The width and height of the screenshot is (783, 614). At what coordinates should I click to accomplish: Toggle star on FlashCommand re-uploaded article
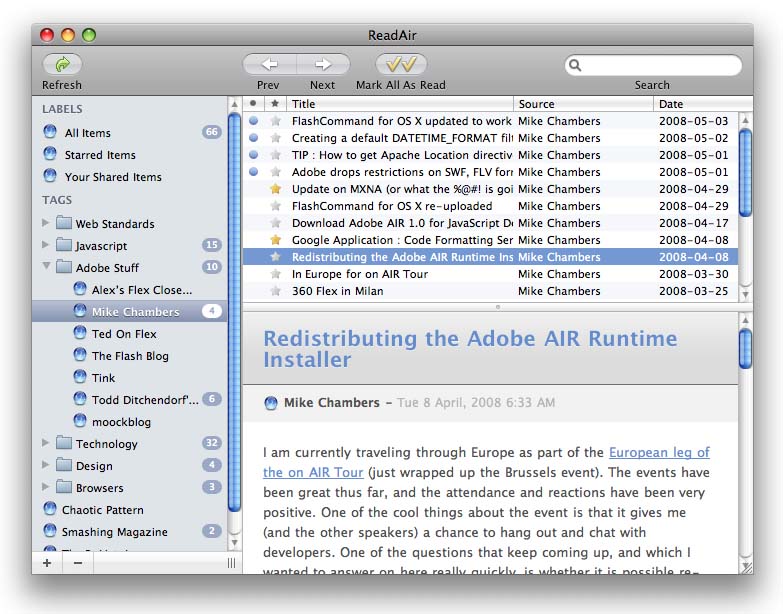[x=275, y=206]
